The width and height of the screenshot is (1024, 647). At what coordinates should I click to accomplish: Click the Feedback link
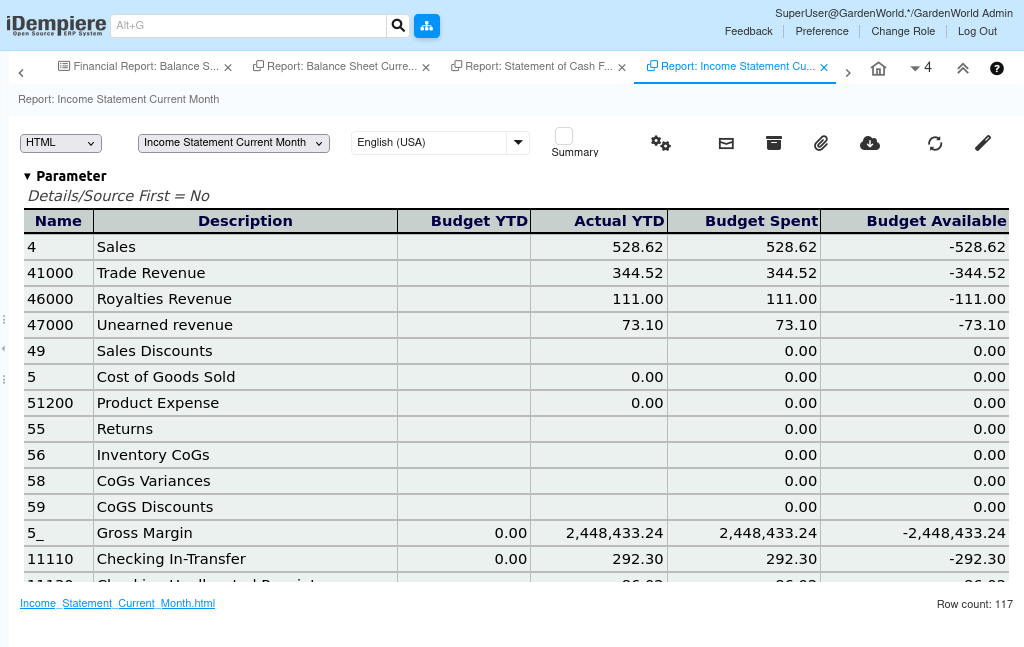[x=748, y=31]
